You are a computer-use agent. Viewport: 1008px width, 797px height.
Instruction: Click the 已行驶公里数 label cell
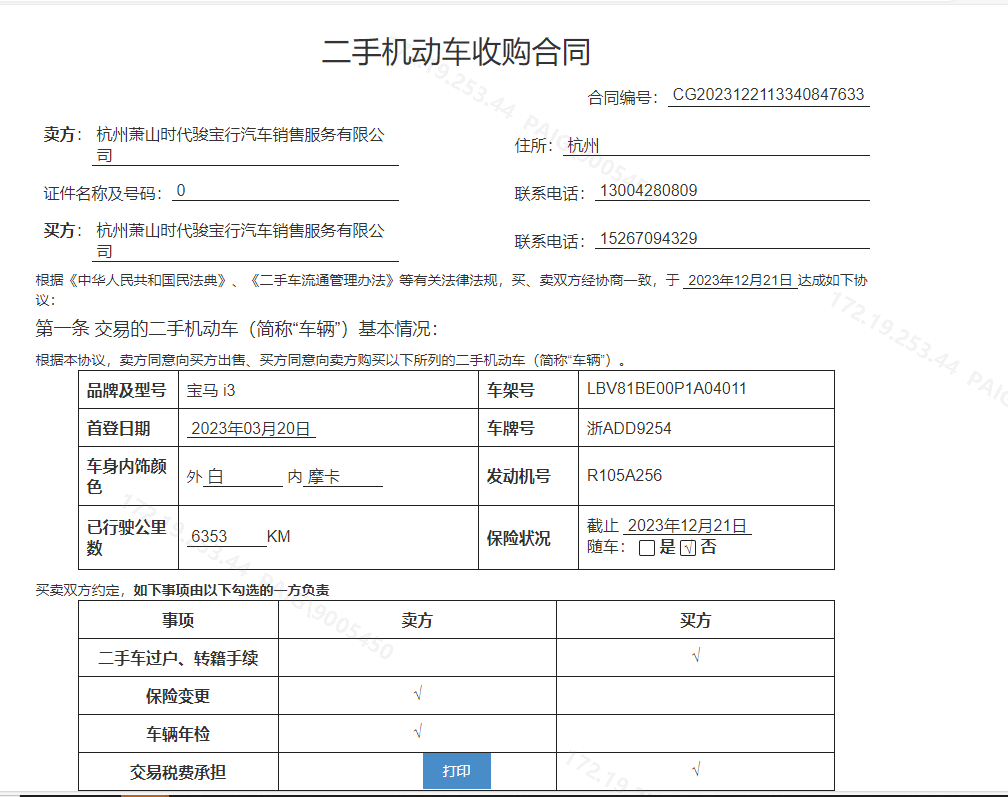(129, 537)
